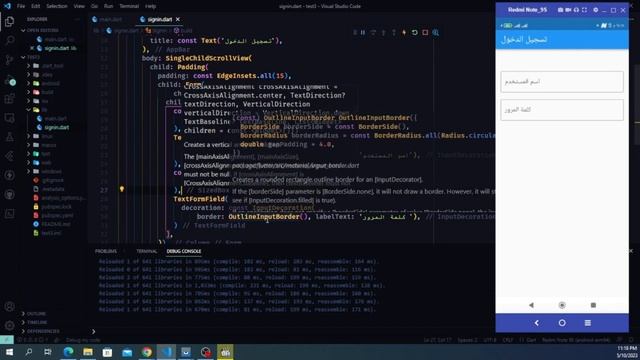640x360 pixels.
Task: Open settings gear in Redmi Note window
Action: pos(596,10)
